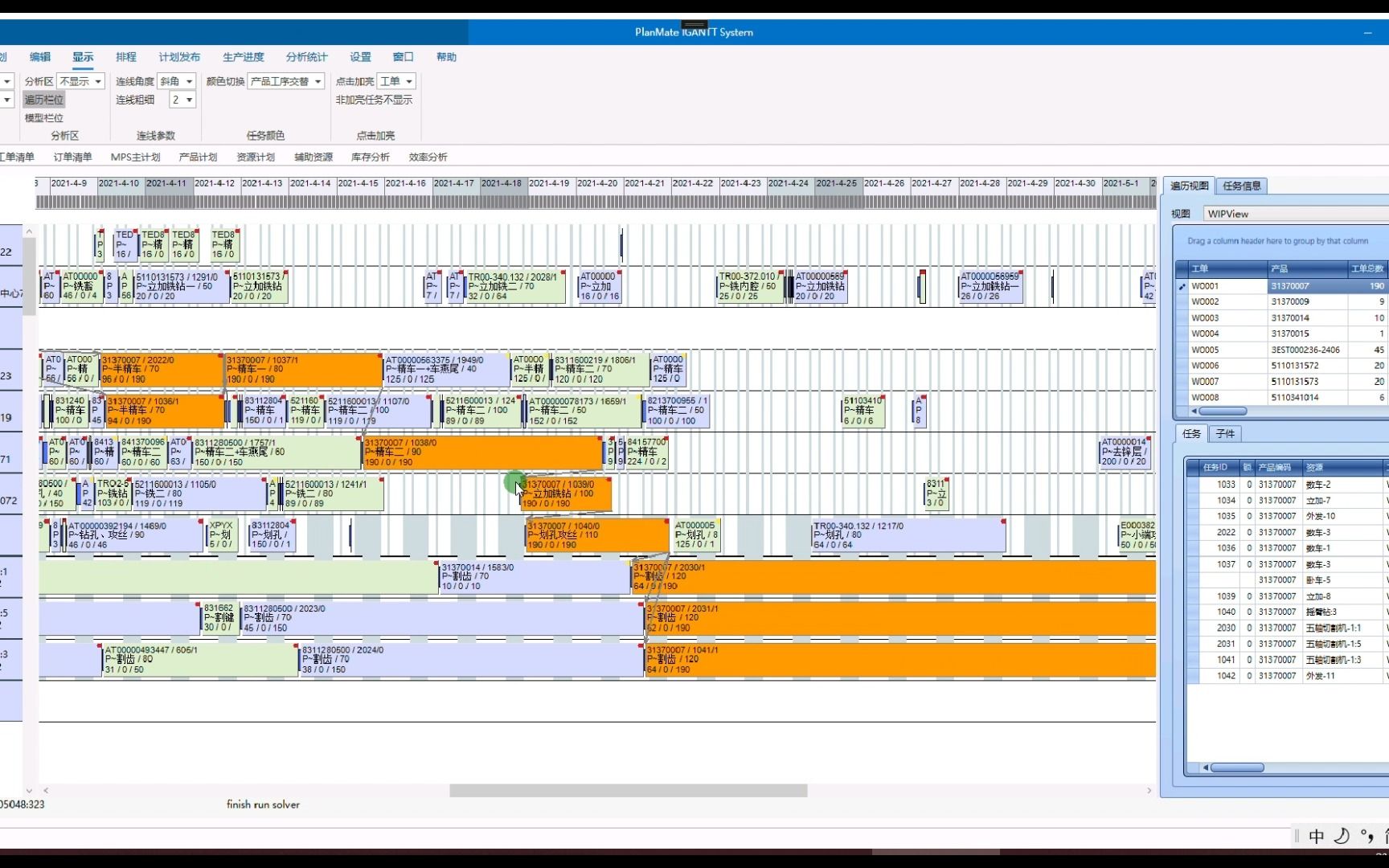Select the product cell 5110341014
The height and width of the screenshot is (868, 1389).
point(1308,397)
